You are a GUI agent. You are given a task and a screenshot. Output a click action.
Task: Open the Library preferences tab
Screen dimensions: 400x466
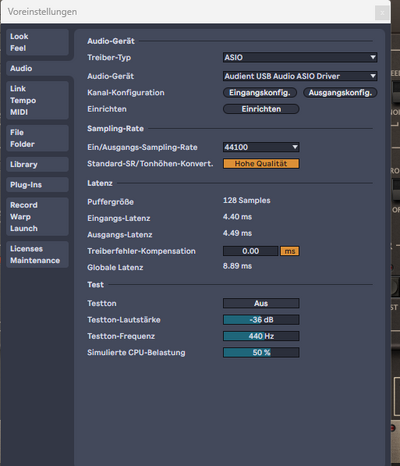click(x=37, y=164)
